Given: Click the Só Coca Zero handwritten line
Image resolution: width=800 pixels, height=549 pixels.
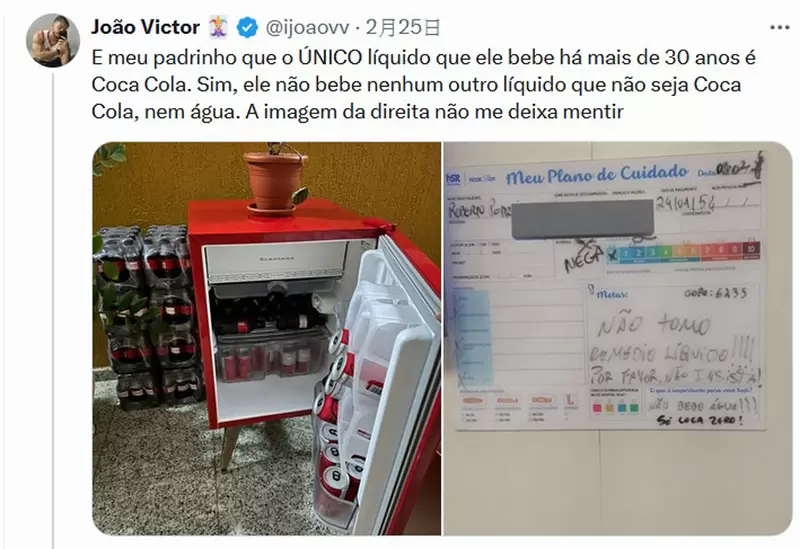Looking at the screenshot, I should pyautogui.click(x=699, y=420).
